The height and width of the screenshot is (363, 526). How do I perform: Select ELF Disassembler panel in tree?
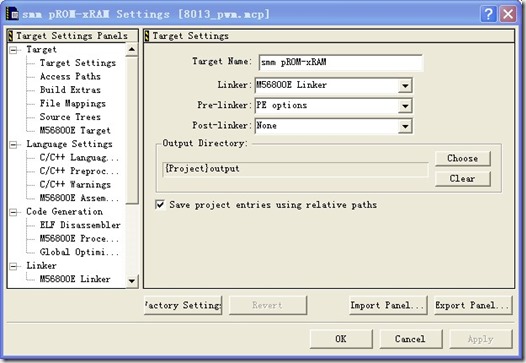[x=80, y=225]
